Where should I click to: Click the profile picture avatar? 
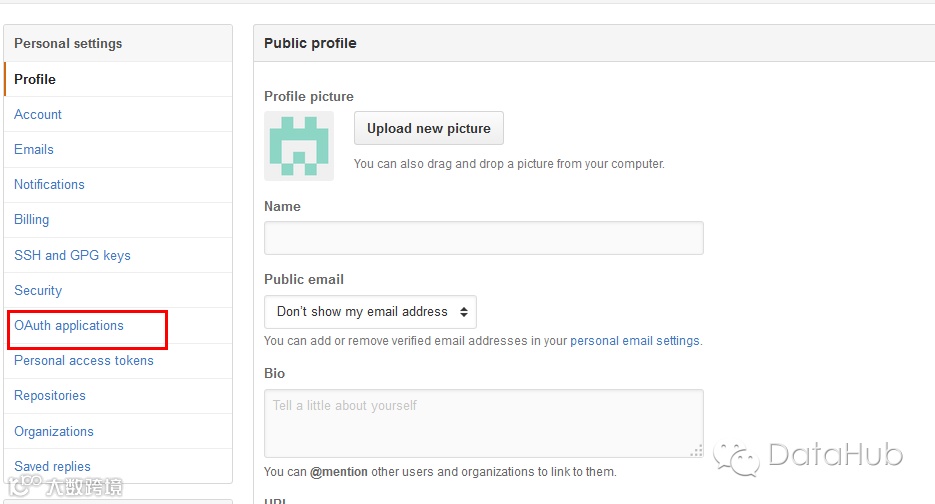298,146
